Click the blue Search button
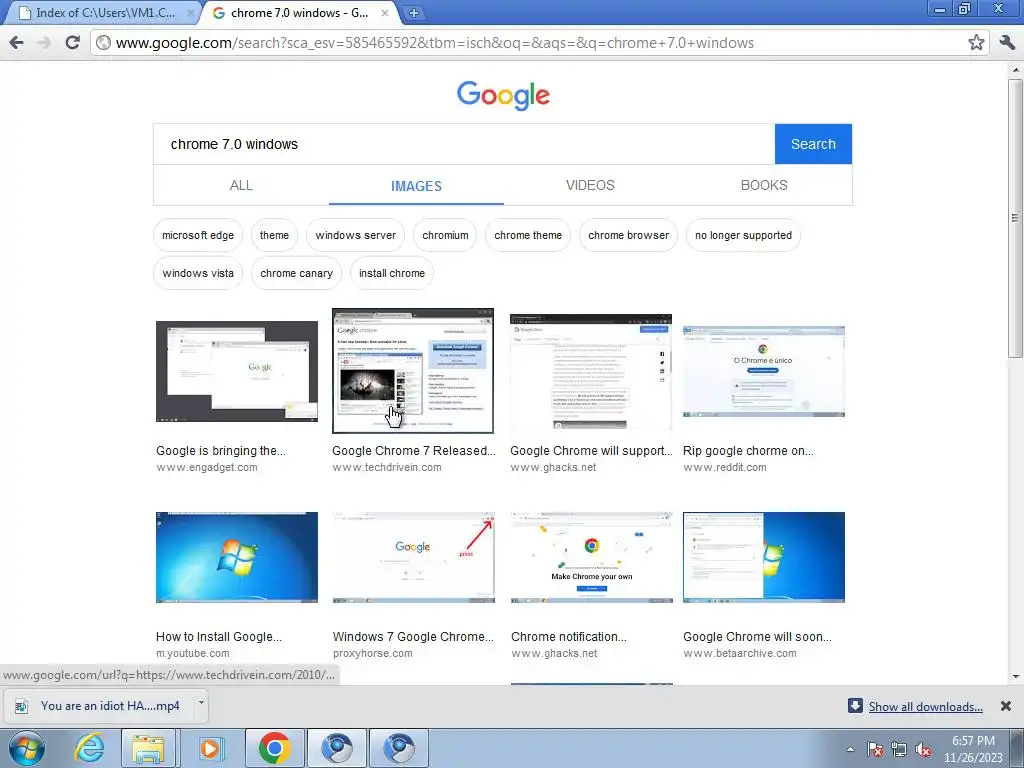 tap(813, 144)
